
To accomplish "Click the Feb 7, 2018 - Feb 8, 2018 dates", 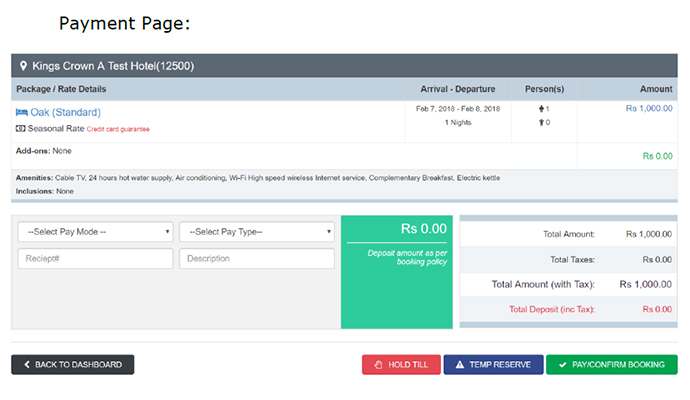I will coord(458,109).
